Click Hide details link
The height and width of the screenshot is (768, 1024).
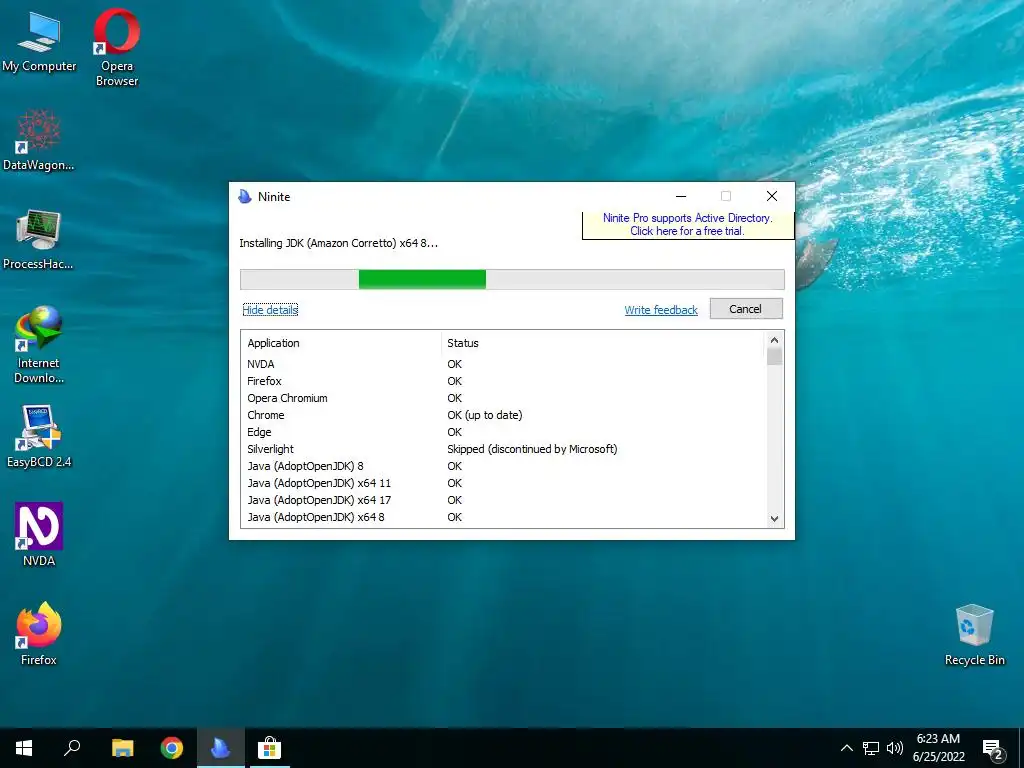pos(270,310)
